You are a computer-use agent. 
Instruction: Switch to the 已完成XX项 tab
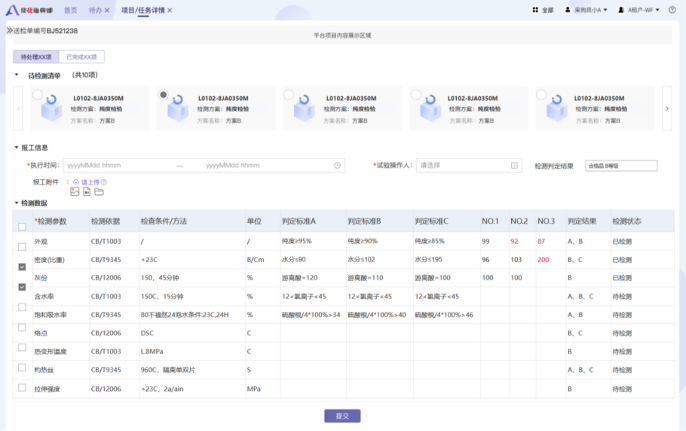(x=81, y=57)
